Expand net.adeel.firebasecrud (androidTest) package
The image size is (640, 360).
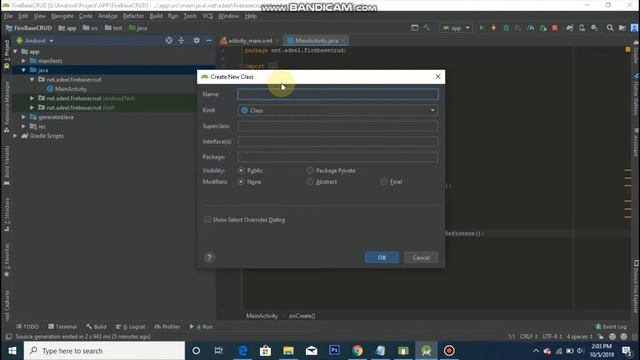32,98
